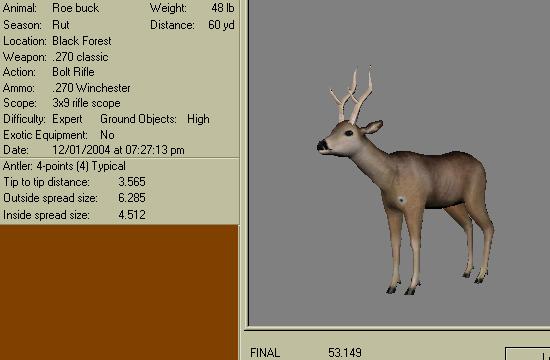
Task: Select the Animal: Roe buck field
Action: tap(51, 8)
